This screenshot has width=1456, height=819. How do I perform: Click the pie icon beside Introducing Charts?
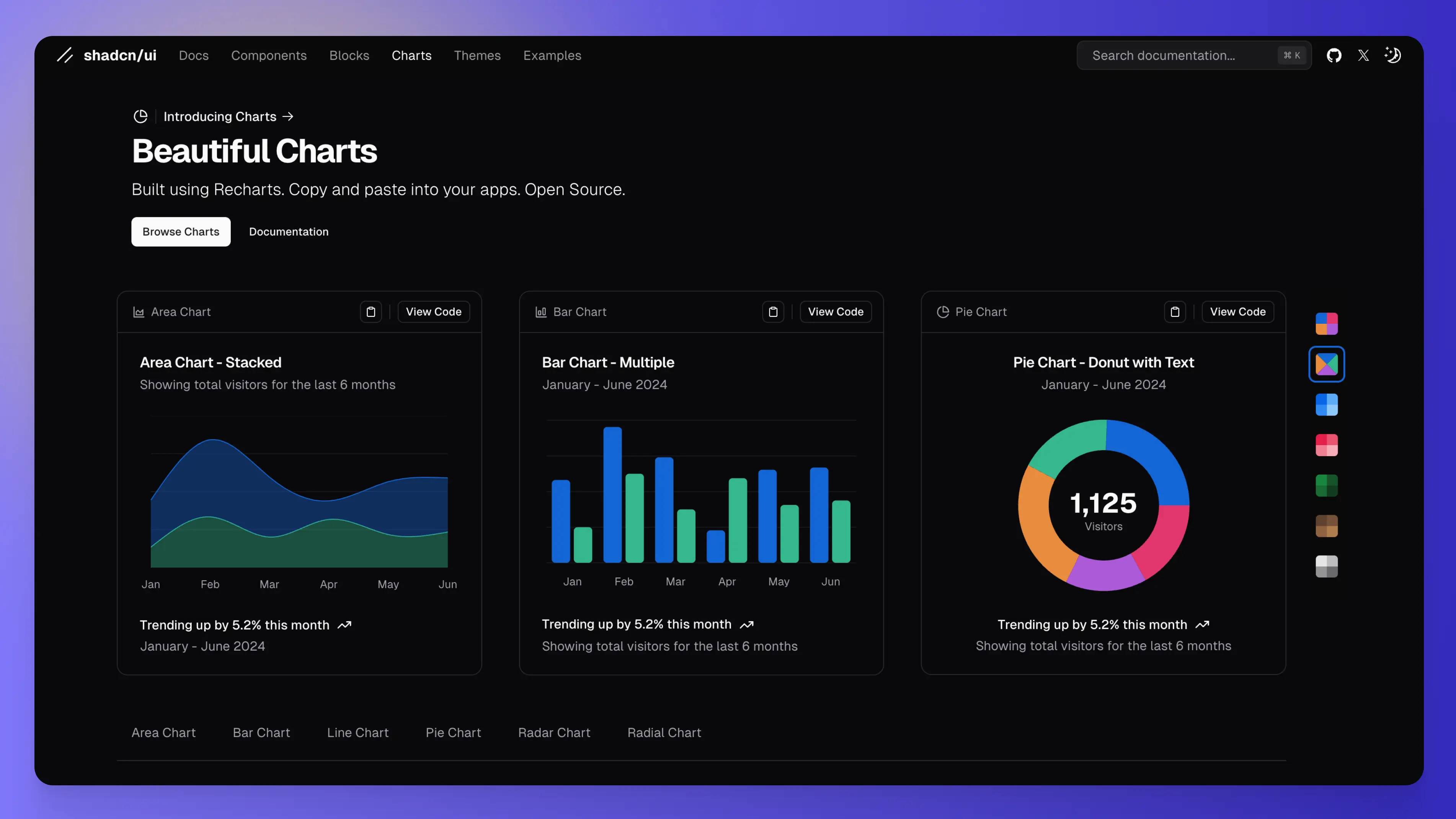140,116
